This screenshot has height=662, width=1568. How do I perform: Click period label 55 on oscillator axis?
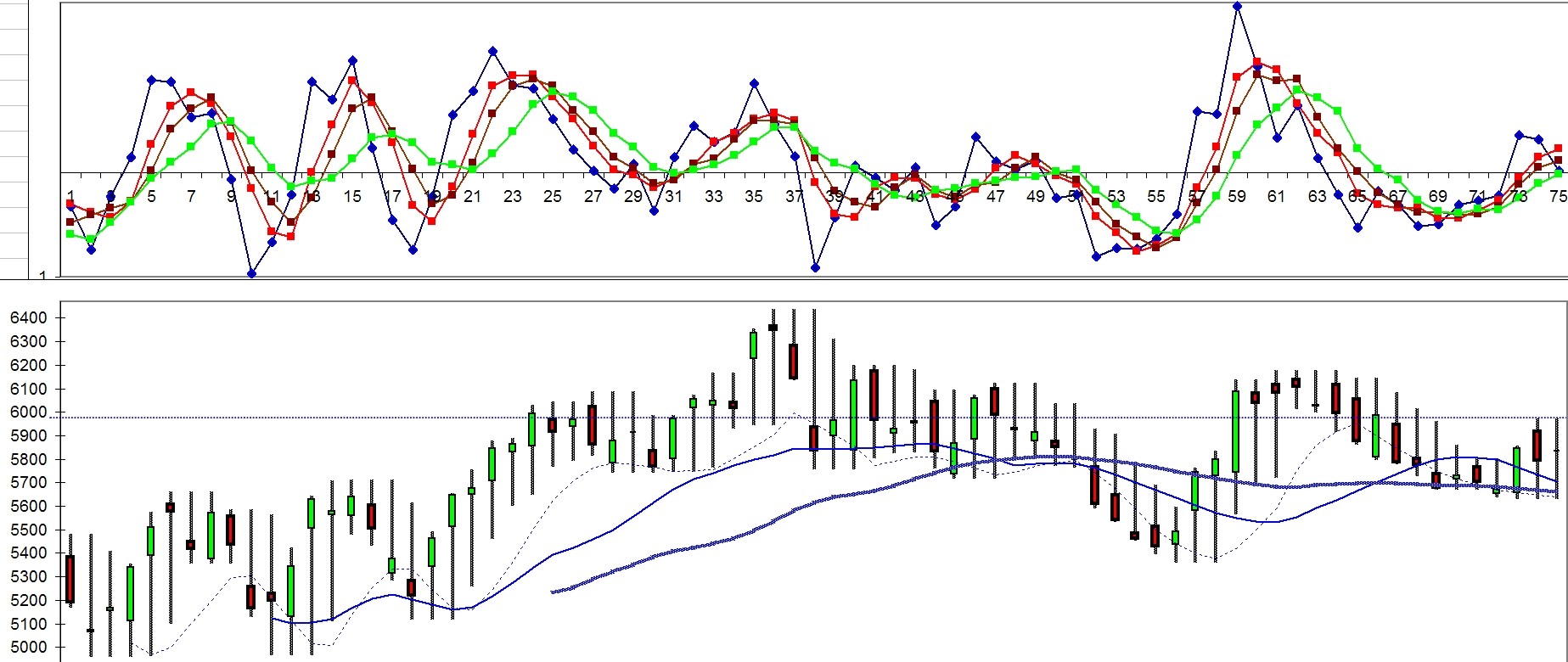point(1156,197)
